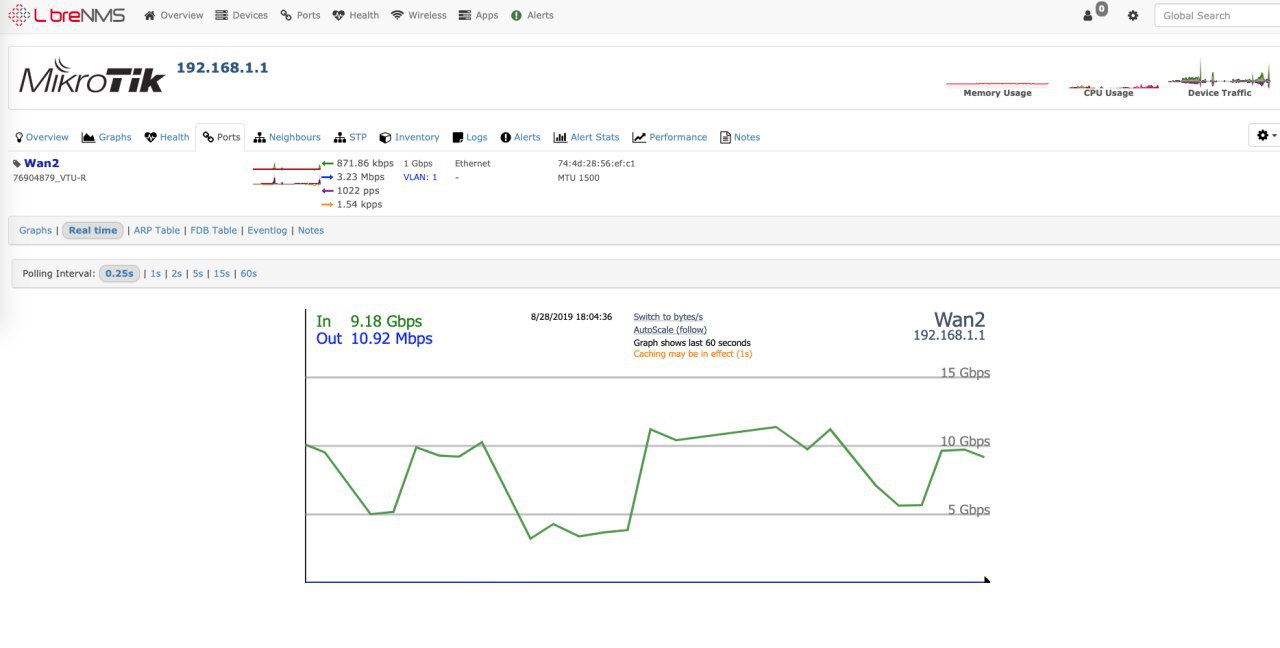This screenshot has width=1280, height=648.
Task: Open the Devices top menu
Action: pos(242,15)
